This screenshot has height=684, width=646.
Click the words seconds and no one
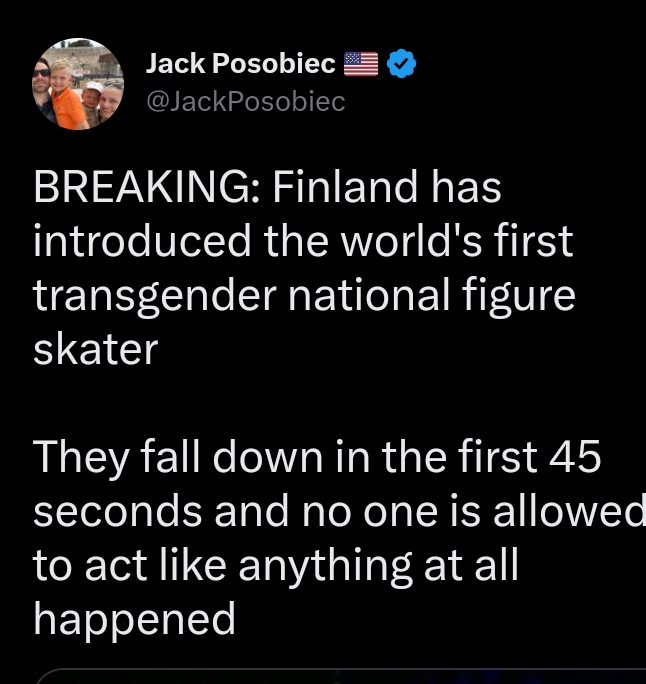click(236, 511)
